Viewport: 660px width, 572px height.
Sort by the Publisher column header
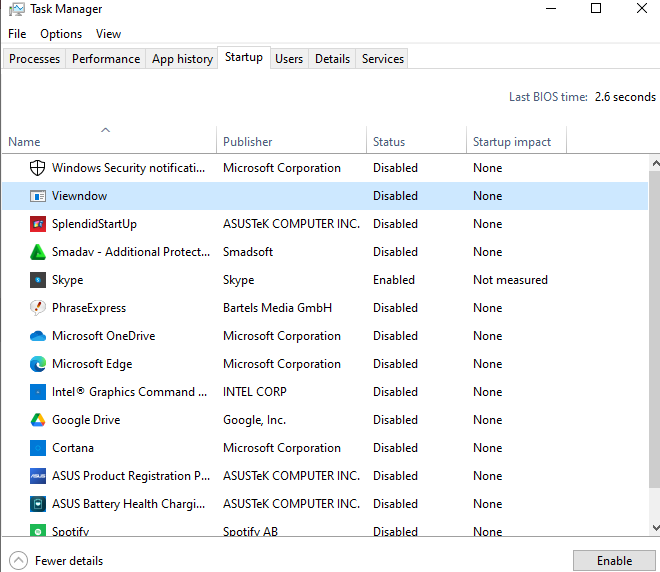[x=291, y=139]
